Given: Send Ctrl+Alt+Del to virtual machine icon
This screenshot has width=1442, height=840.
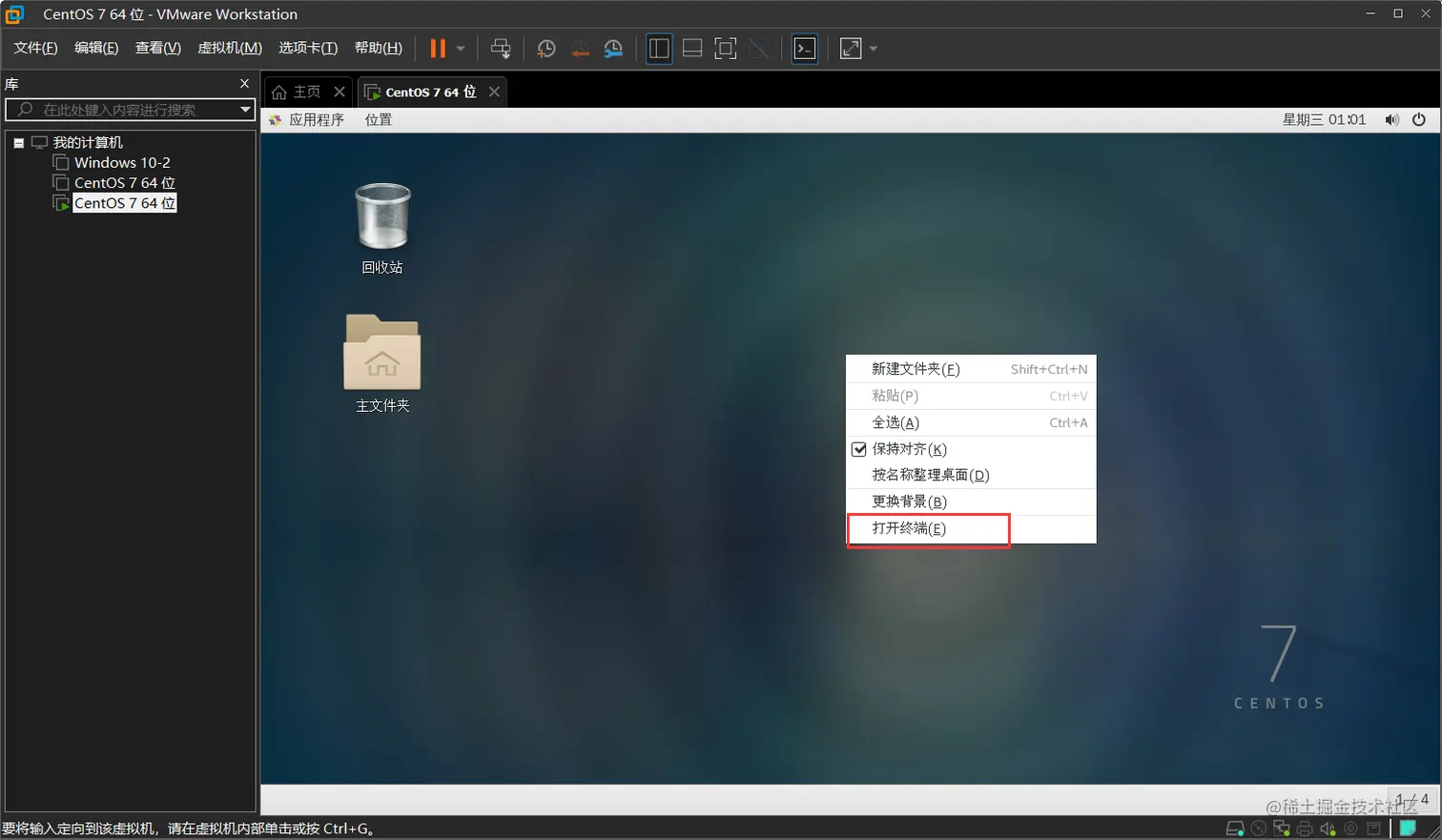Looking at the screenshot, I should point(501,49).
